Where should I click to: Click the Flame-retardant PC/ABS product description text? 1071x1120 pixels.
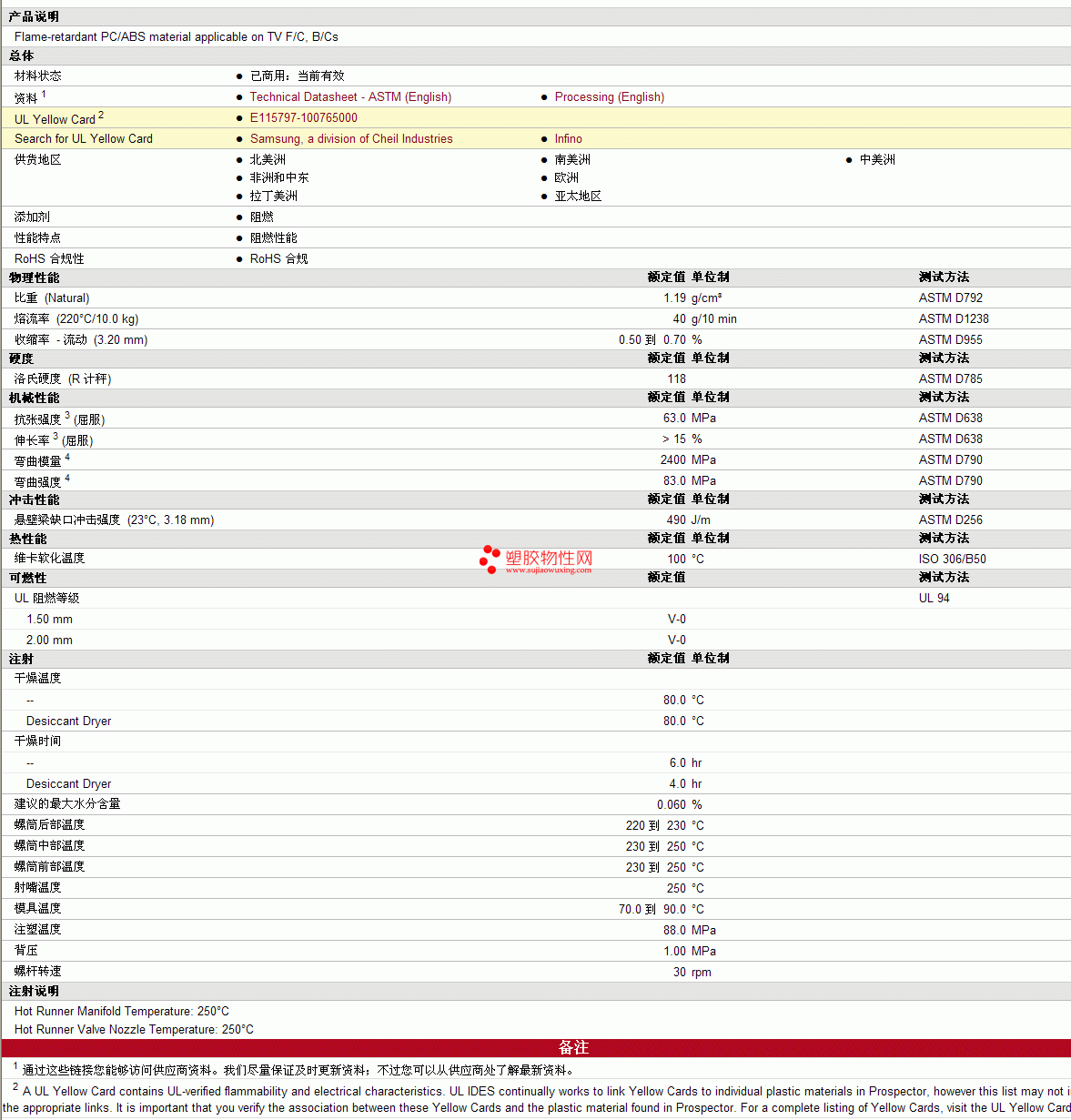177,36
